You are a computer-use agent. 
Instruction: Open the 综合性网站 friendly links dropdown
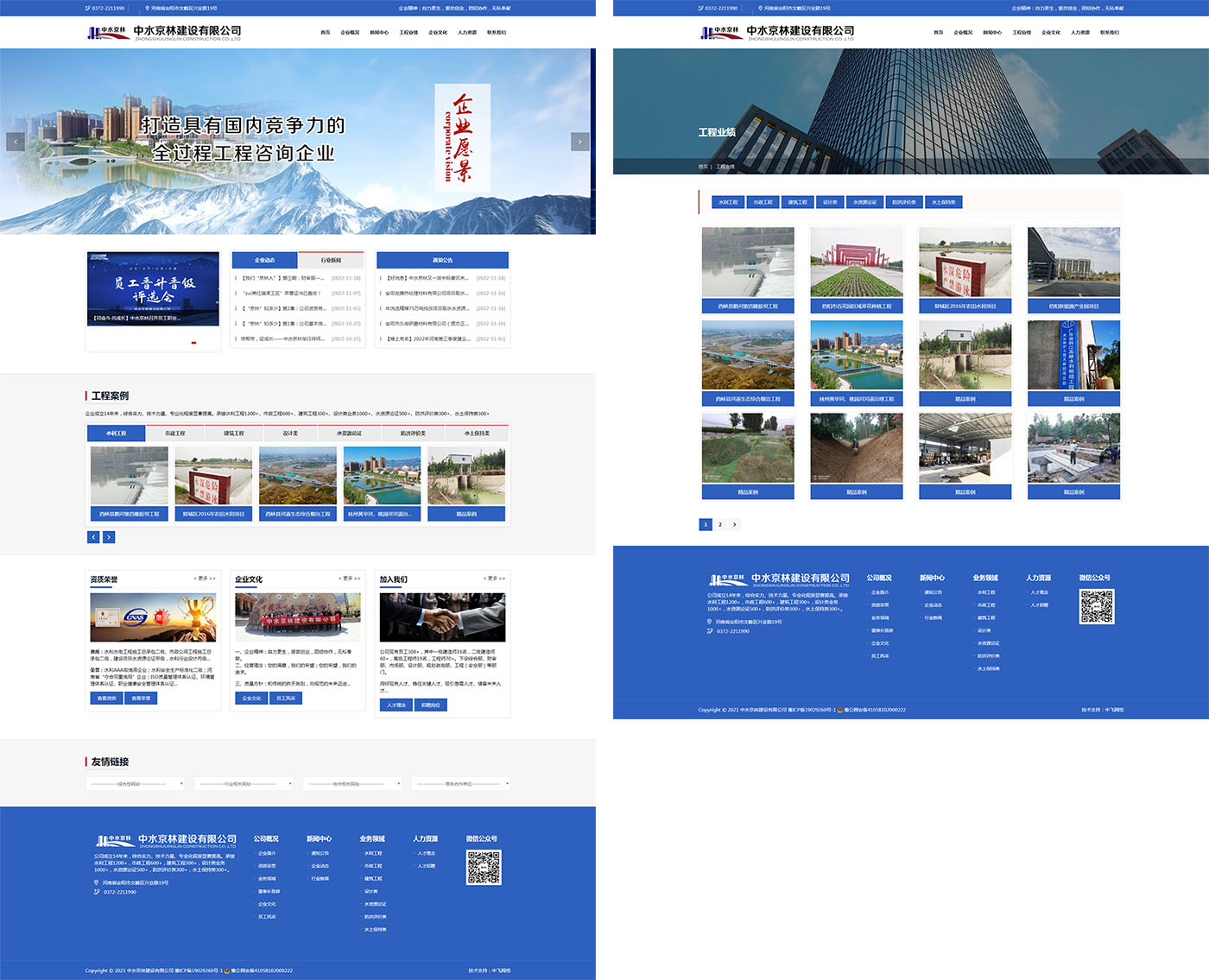click(x=135, y=784)
